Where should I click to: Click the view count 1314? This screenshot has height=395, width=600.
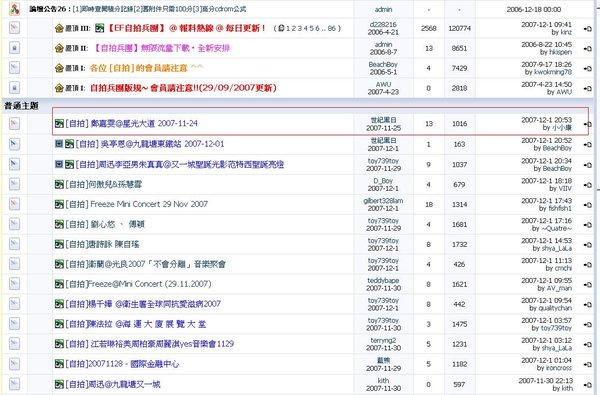point(460,204)
